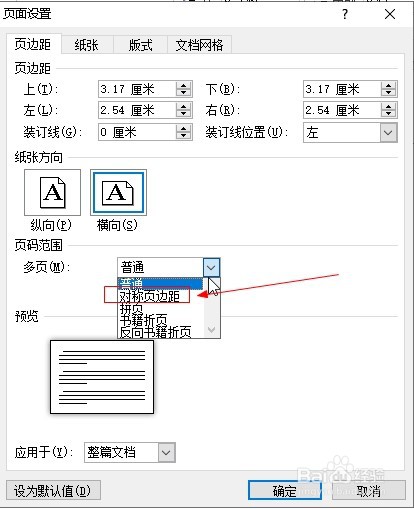This screenshot has height=509, width=414.
Task: Decrease the right margin 右 with spinner down
Action: [388, 114]
